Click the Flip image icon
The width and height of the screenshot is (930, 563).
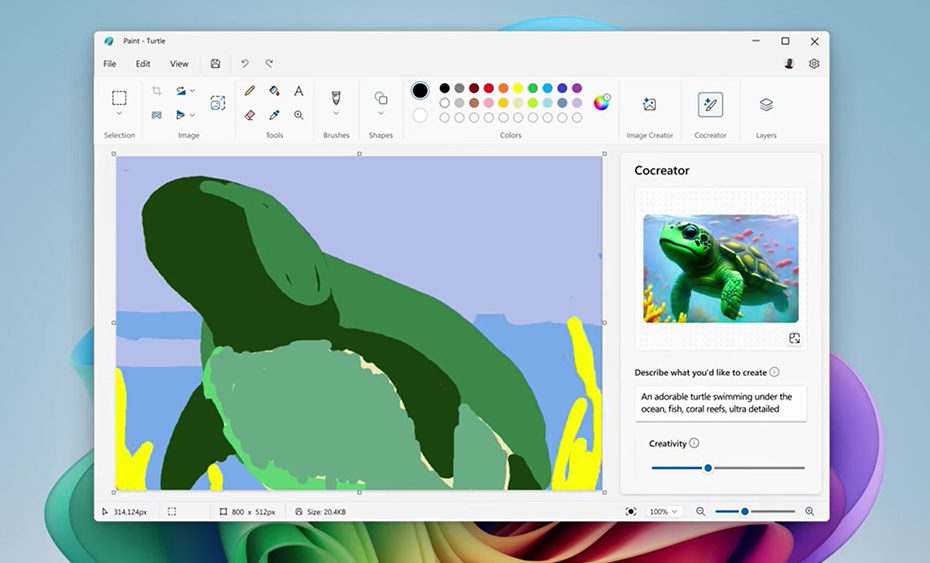coord(180,115)
